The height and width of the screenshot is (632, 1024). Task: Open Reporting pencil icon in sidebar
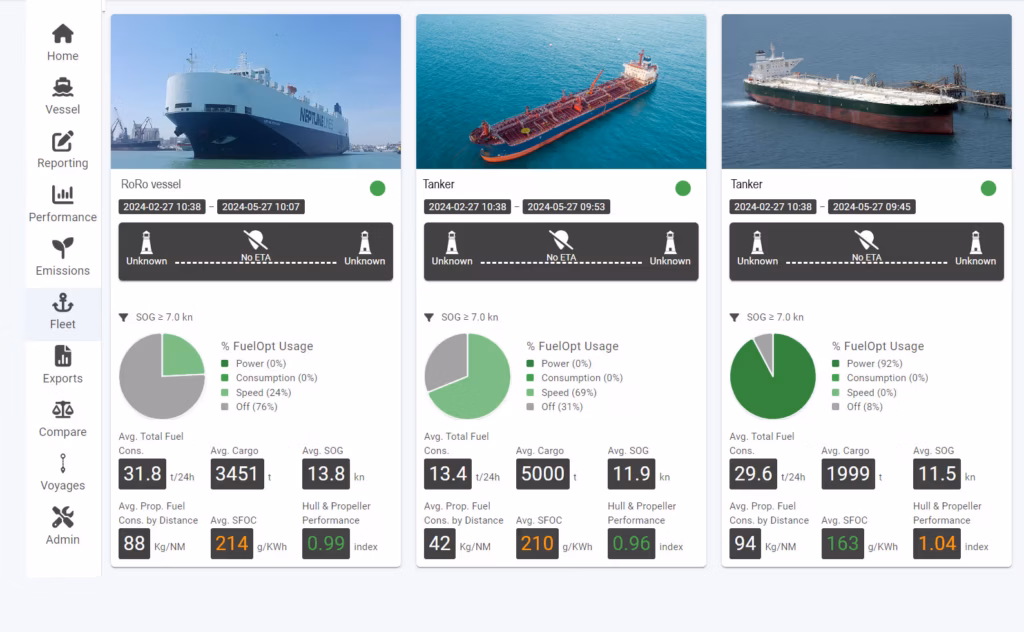(62, 142)
